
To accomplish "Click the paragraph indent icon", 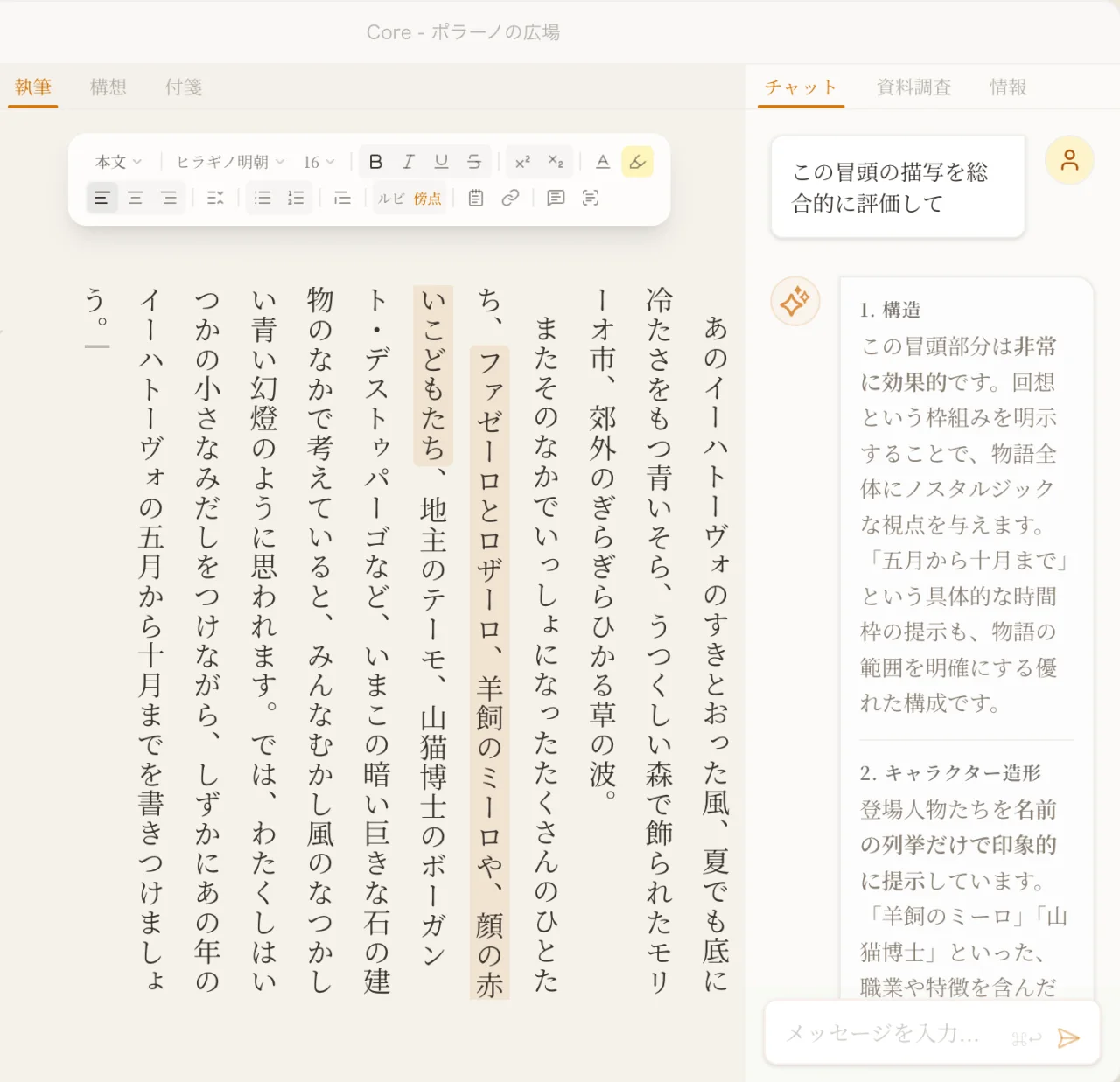I will coord(343,198).
